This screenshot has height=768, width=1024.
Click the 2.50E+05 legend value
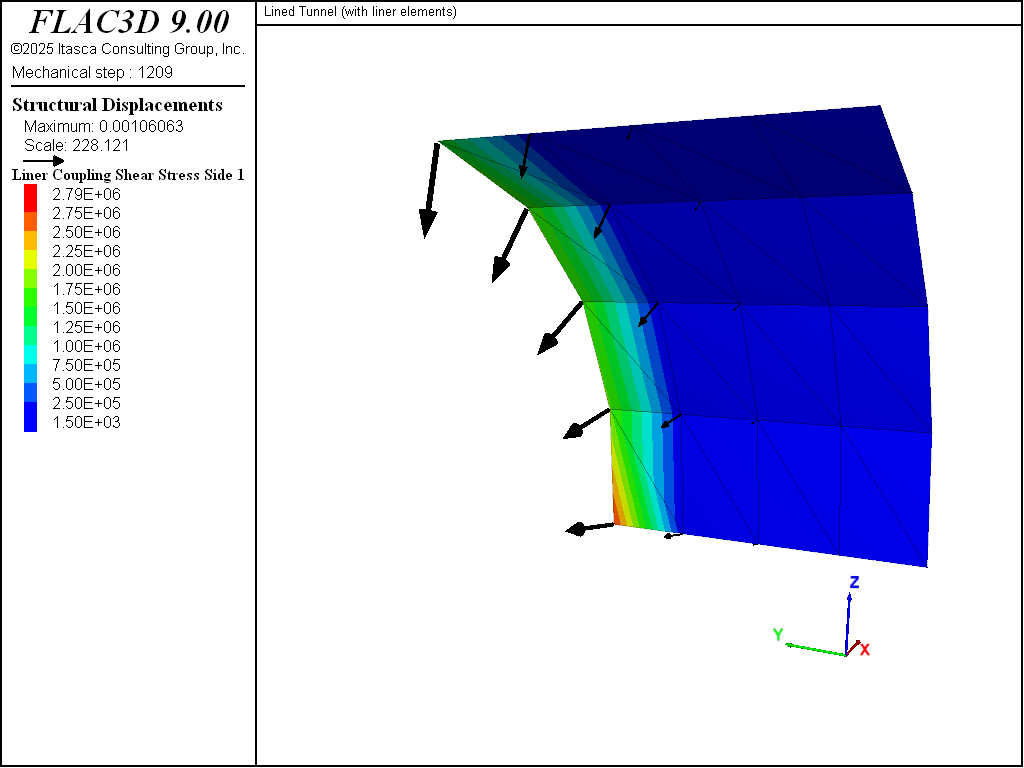click(x=86, y=403)
